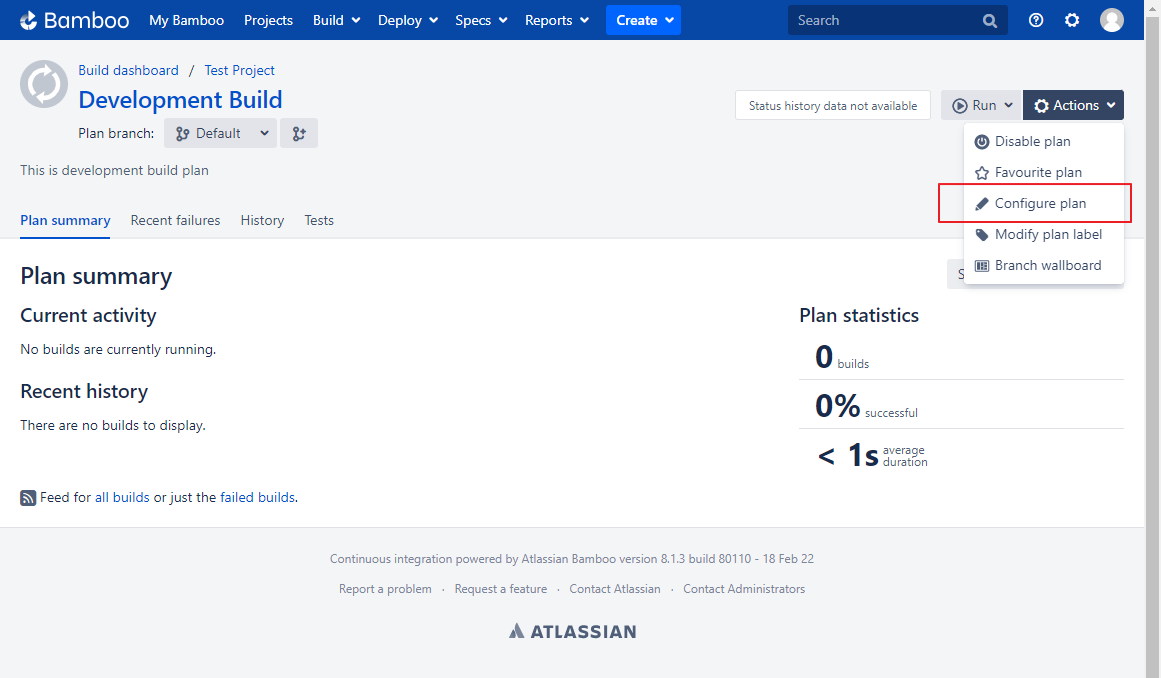Image resolution: width=1161 pixels, height=678 pixels.
Task: Open the History tab
Action: [x=262, y=221]
